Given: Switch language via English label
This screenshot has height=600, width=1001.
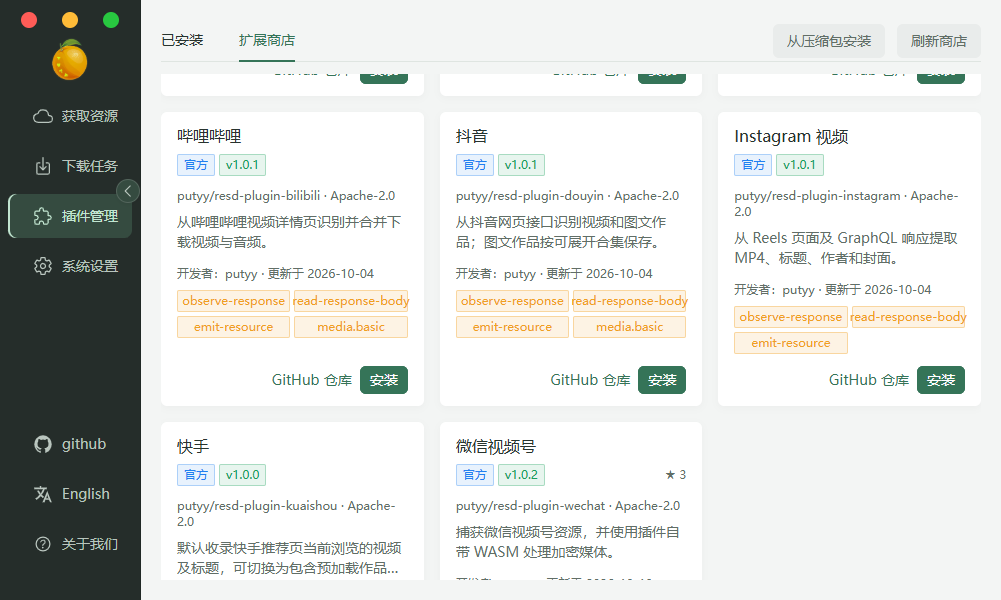Looking at the screenshot, I should click(86, 494).
